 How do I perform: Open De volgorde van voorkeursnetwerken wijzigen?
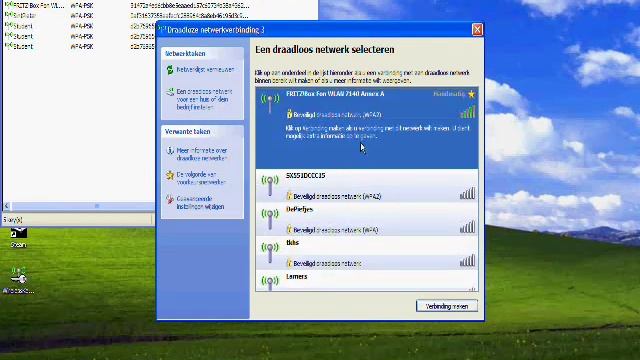click(x=201, y=178)
